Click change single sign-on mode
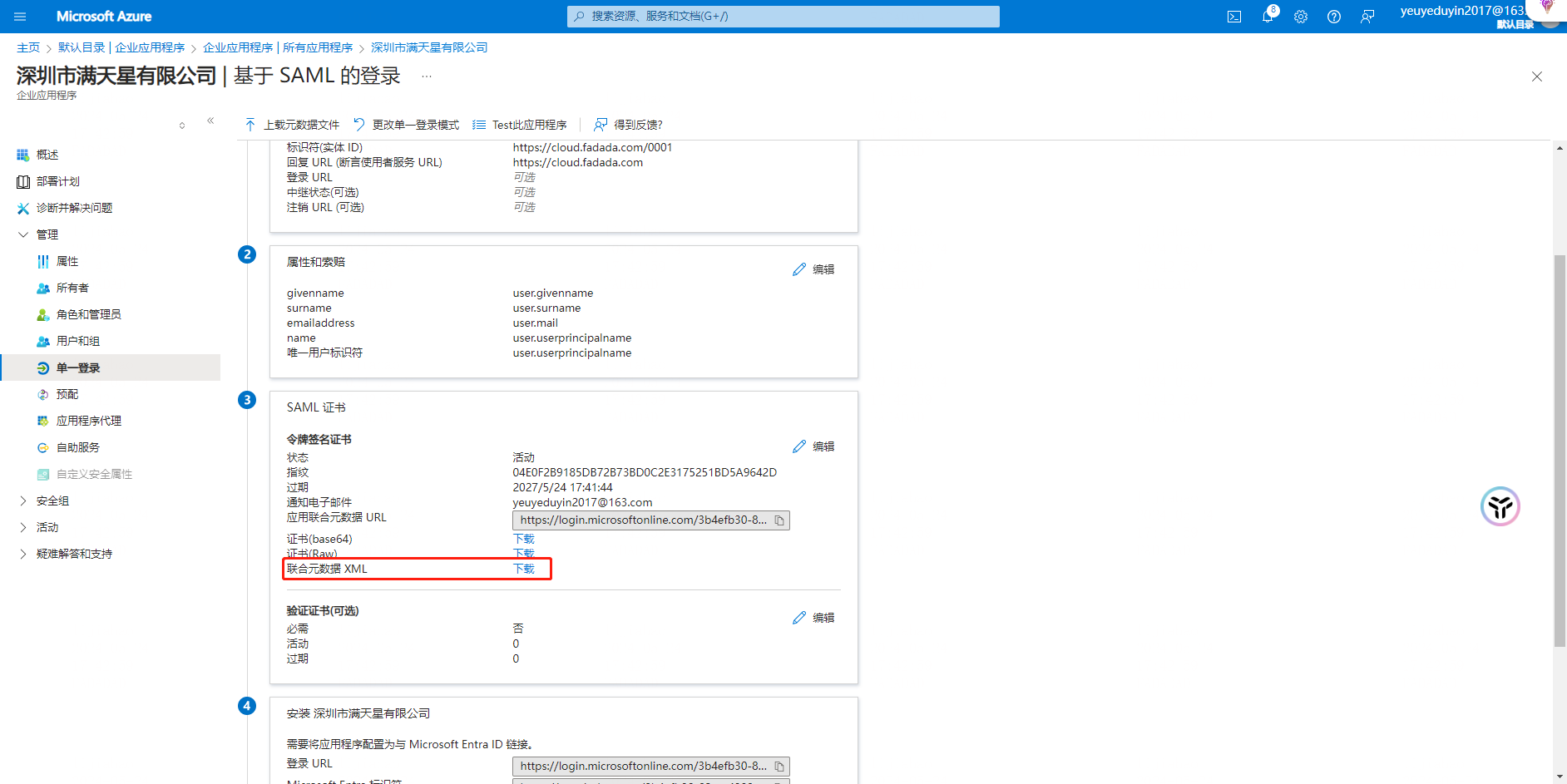Screen dimensions: 1567x784 click(x=406, y=125)
